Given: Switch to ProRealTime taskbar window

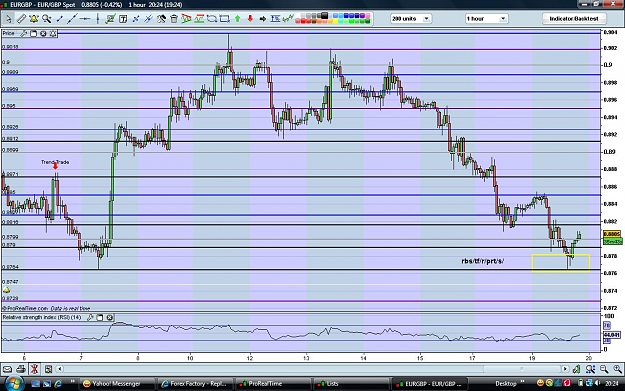Looking at the screenshot, I should (x=273, y=383).
